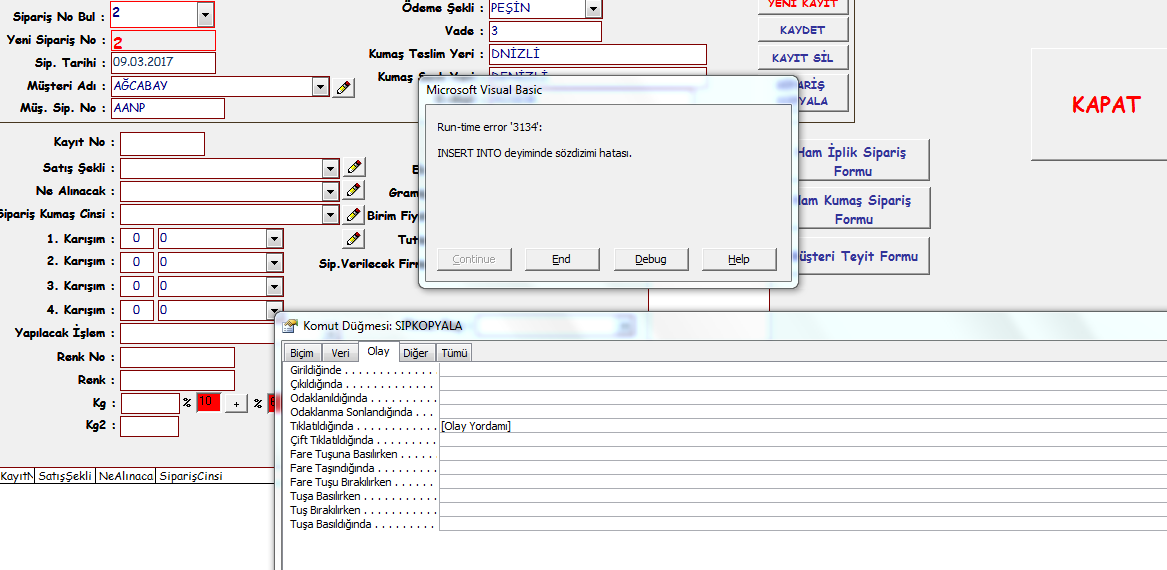The image size is (1167, 570).
Task: Click the Komut Düğmesi property sheet title icon
Action: tap(289, 326)
